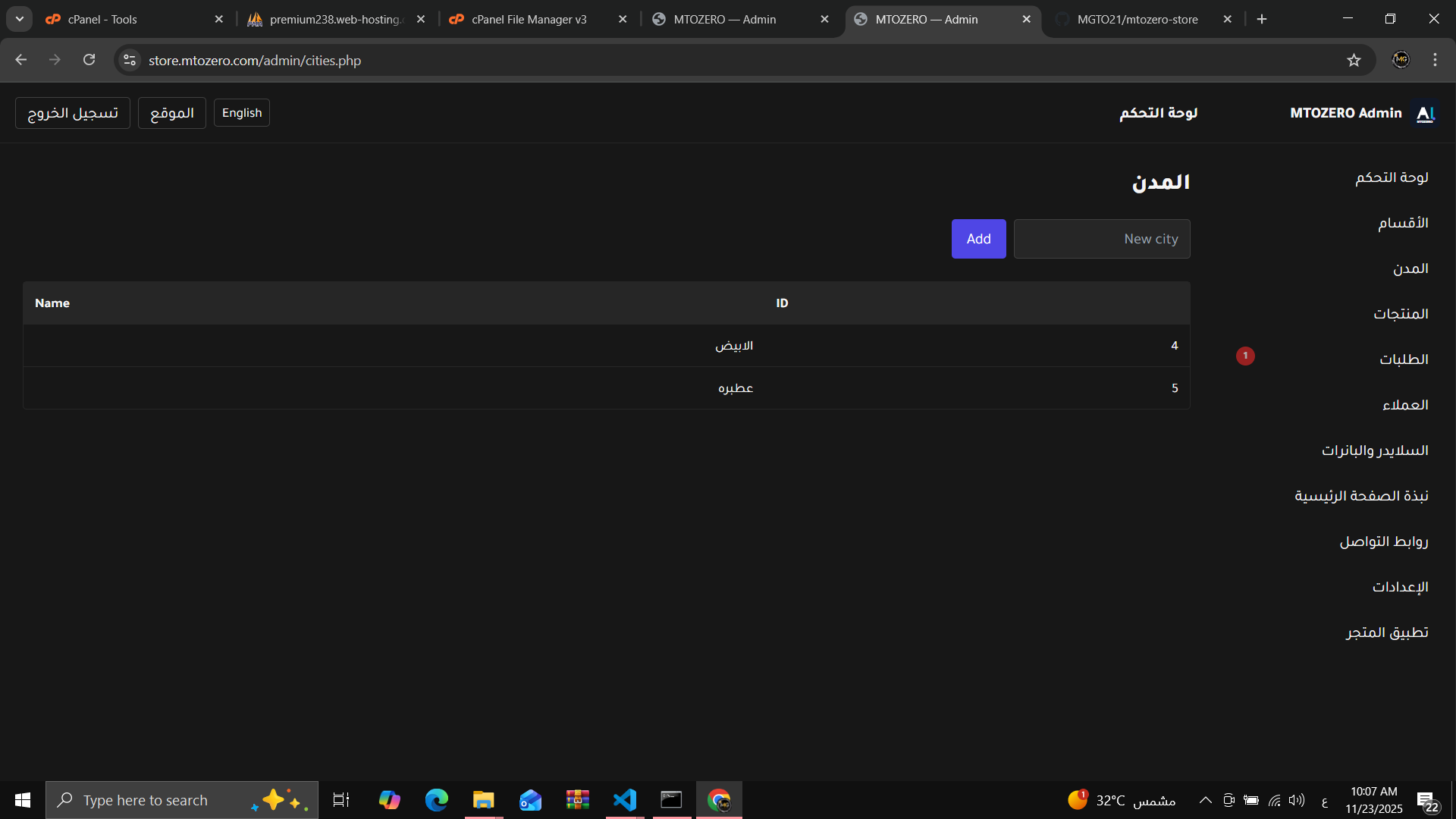This screenshot has height=819, width=1456.
Task: Expand the tab search dropdown arrow
Action: 20,19
